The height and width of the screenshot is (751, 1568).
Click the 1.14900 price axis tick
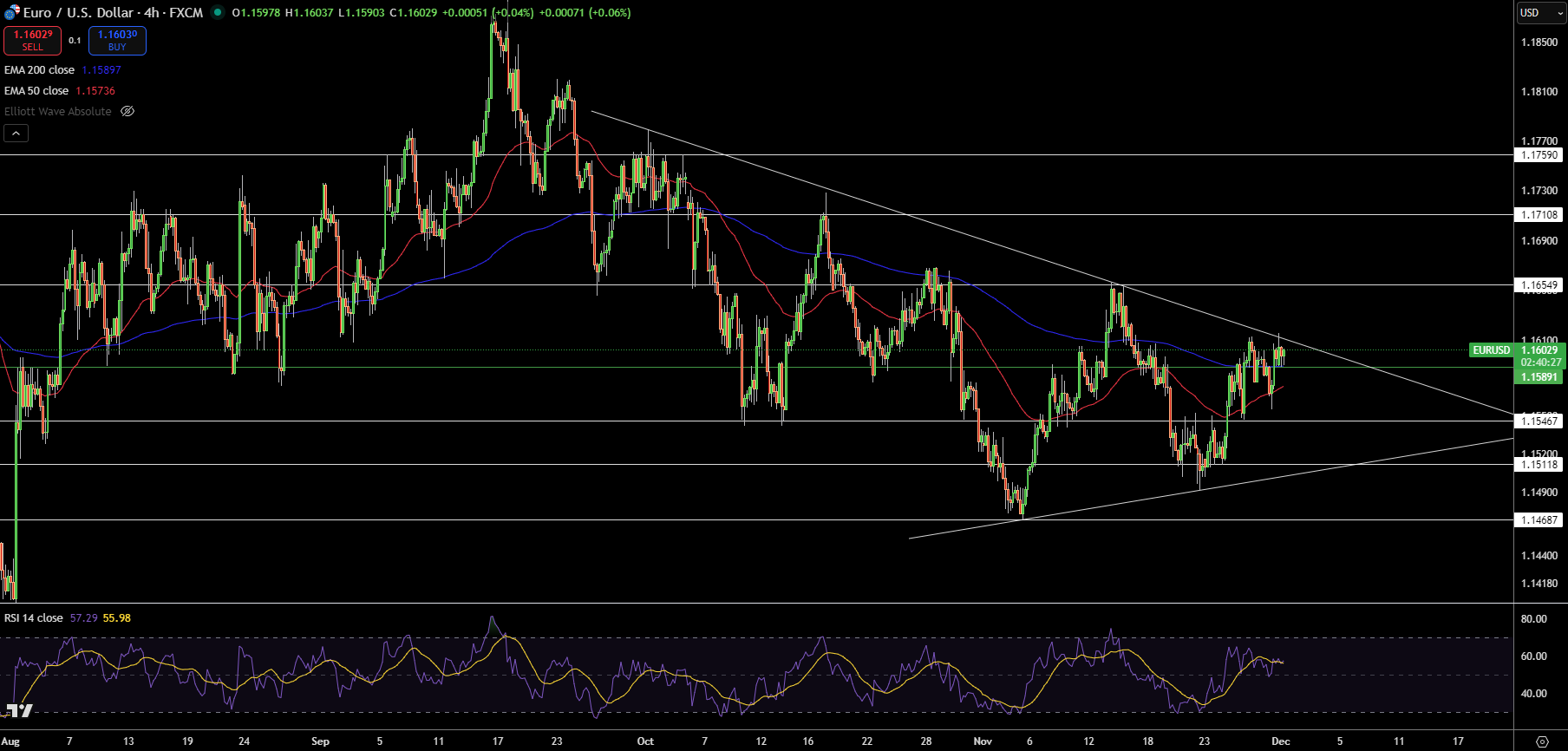1539,492
